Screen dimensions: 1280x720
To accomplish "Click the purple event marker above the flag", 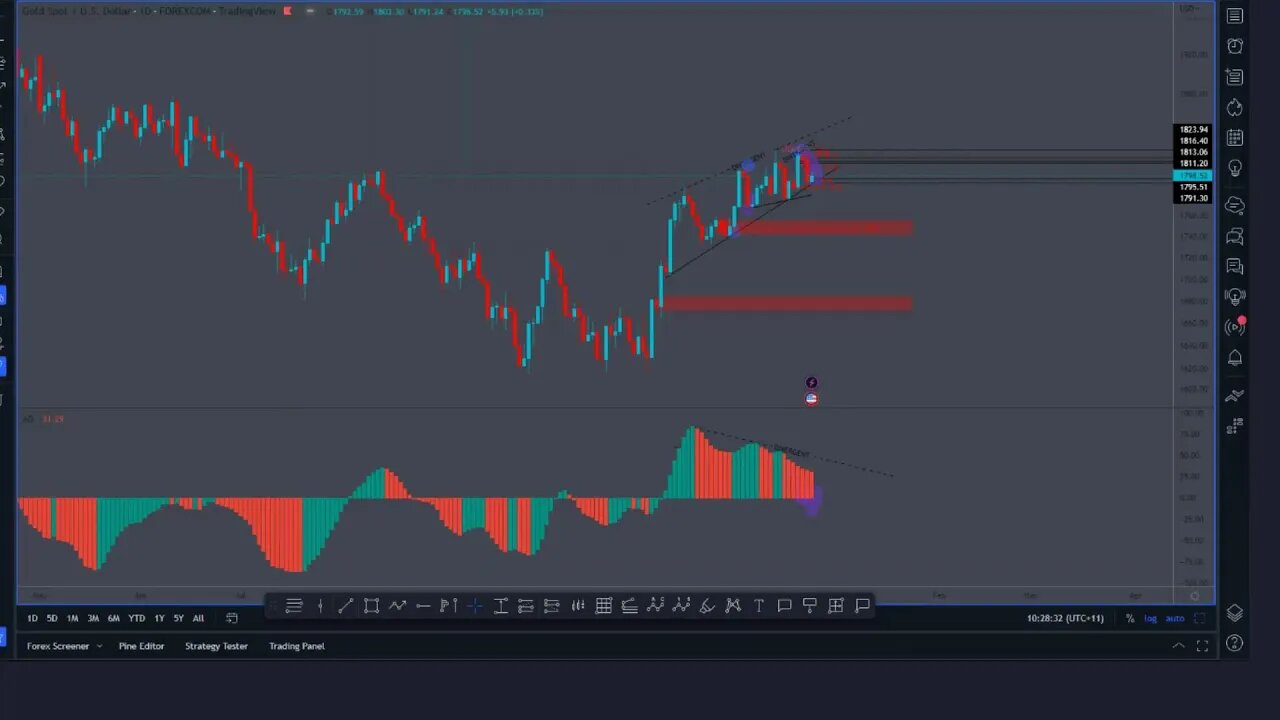I will (812, 383).
